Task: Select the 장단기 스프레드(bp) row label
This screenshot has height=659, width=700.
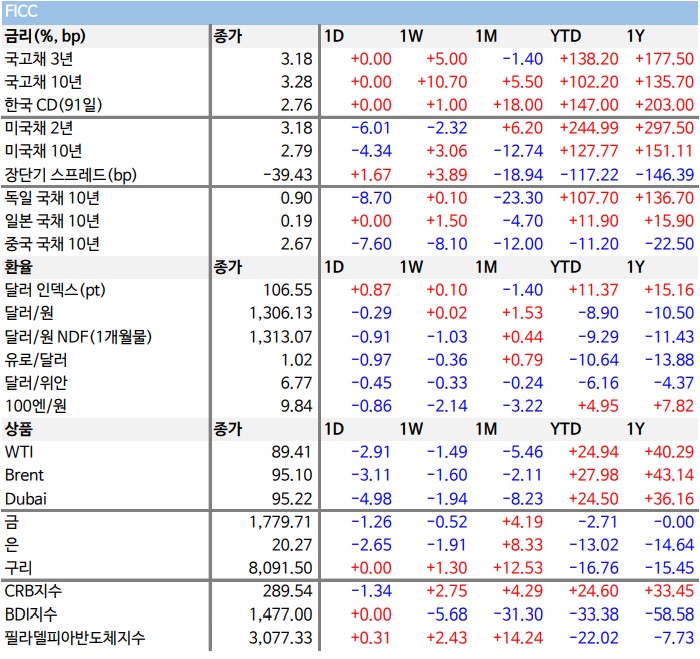Action: point(71,175)
